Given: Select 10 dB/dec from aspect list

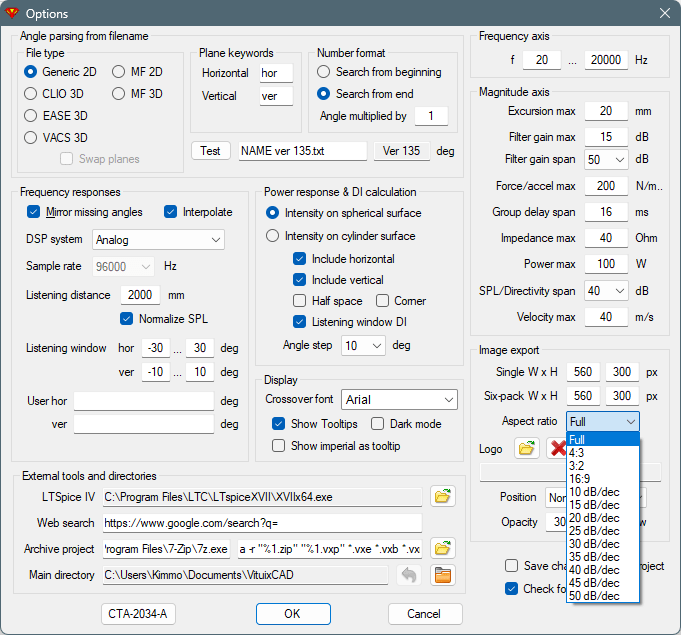Looking at the screenshot, I should coord(603,492).
